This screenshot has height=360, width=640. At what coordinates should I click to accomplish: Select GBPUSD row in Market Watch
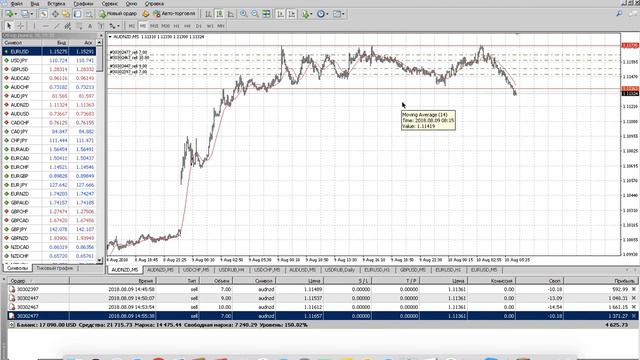(x=49, y=69)
